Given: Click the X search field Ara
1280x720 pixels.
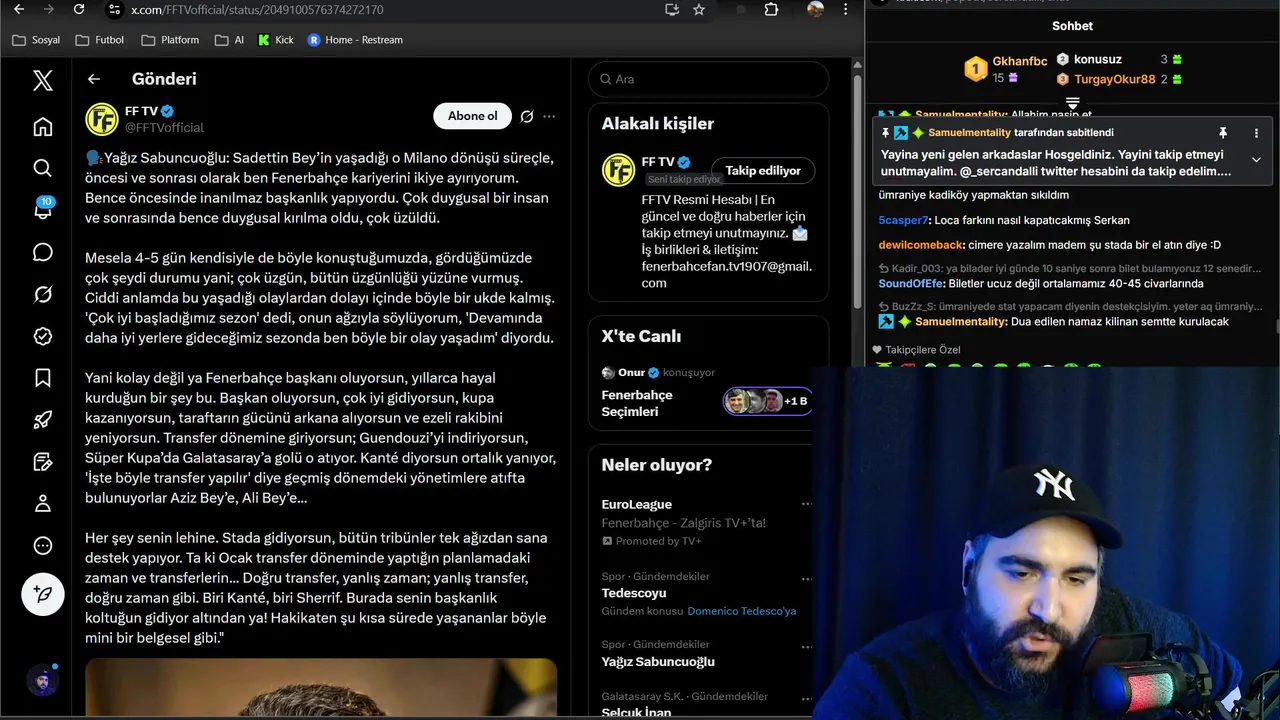Looking at the screenshot, I should [708, 79].
